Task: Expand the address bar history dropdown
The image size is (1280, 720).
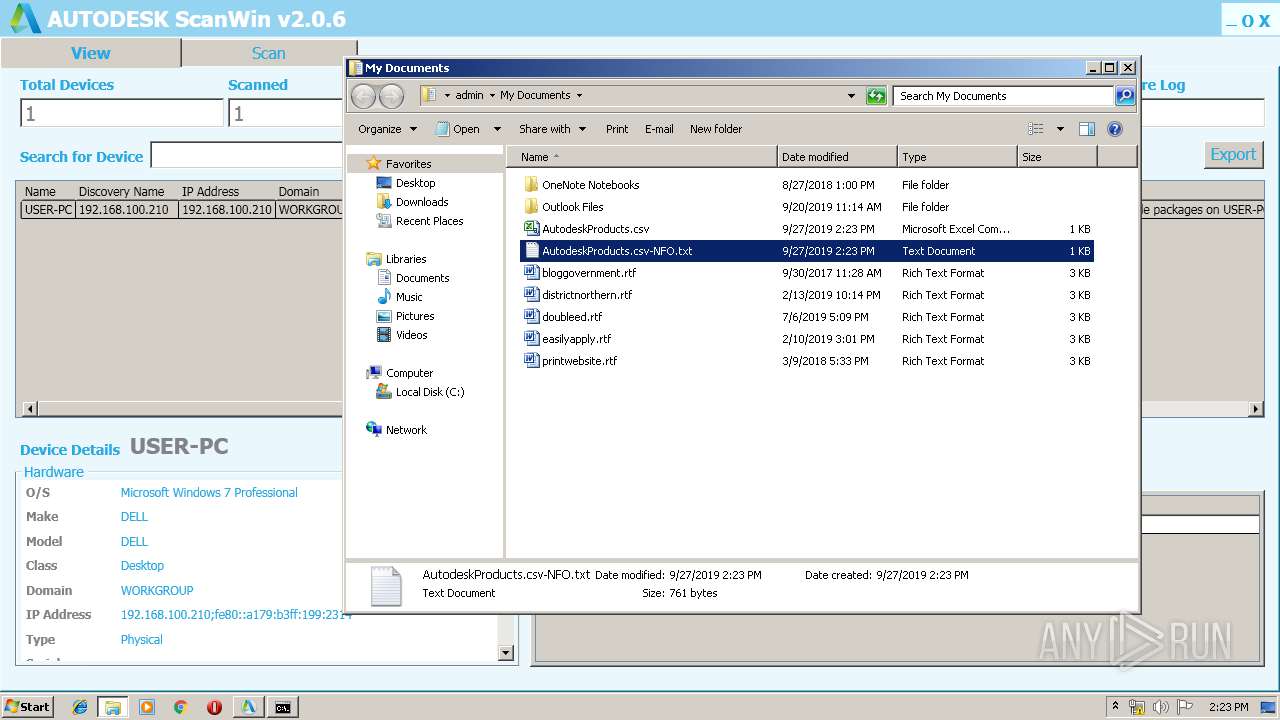Action: tap(851, 96)
